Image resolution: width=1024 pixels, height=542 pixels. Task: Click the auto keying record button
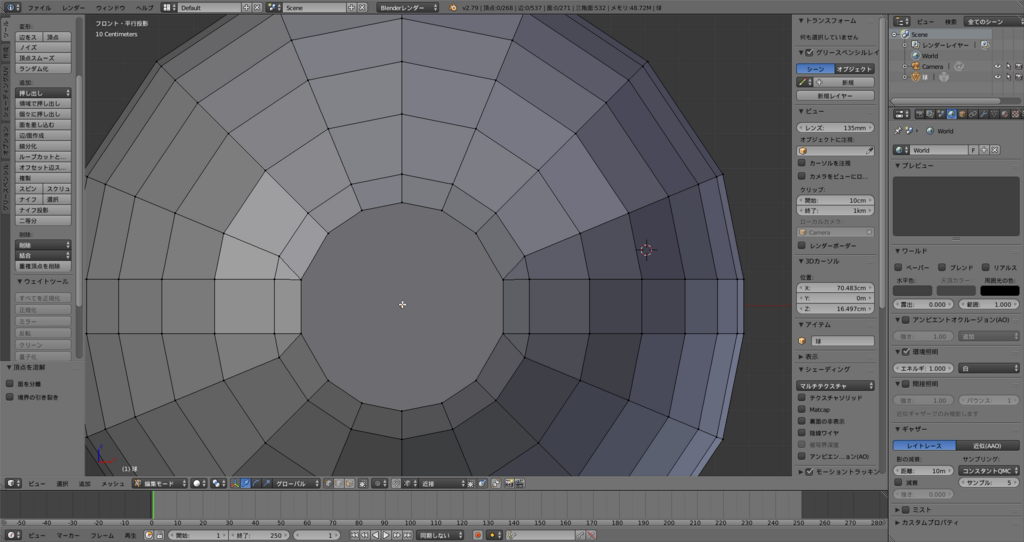click(477, 535)
